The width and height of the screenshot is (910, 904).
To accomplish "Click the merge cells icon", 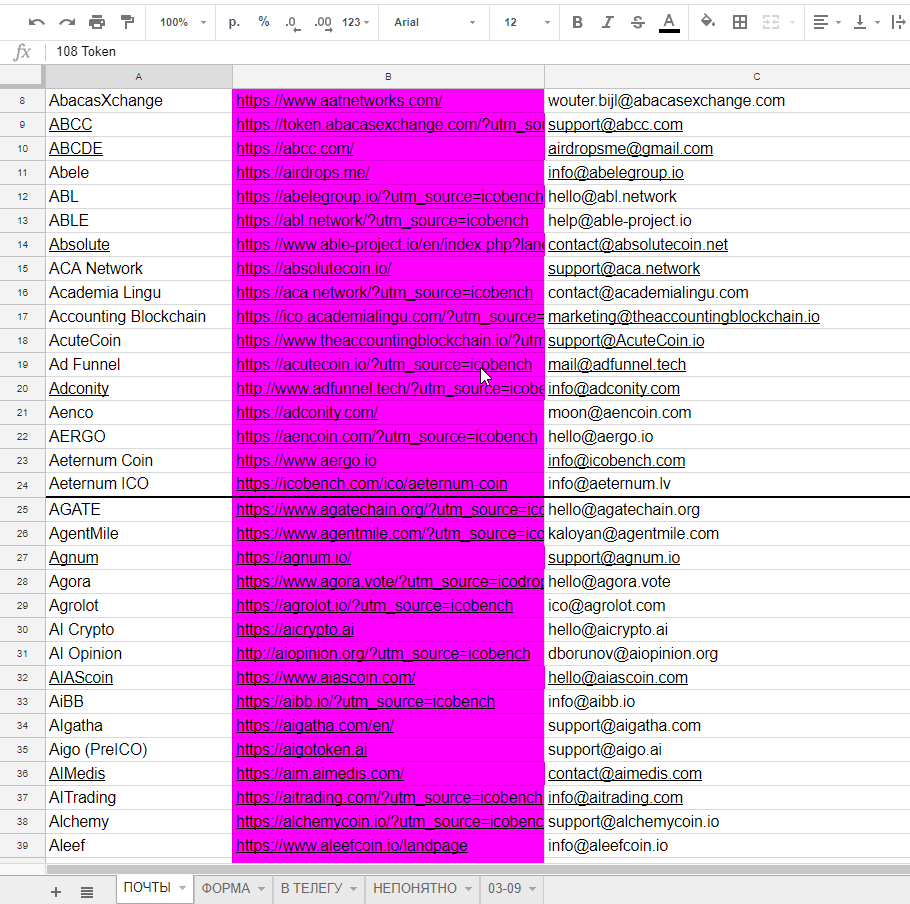I will (771, 22).
